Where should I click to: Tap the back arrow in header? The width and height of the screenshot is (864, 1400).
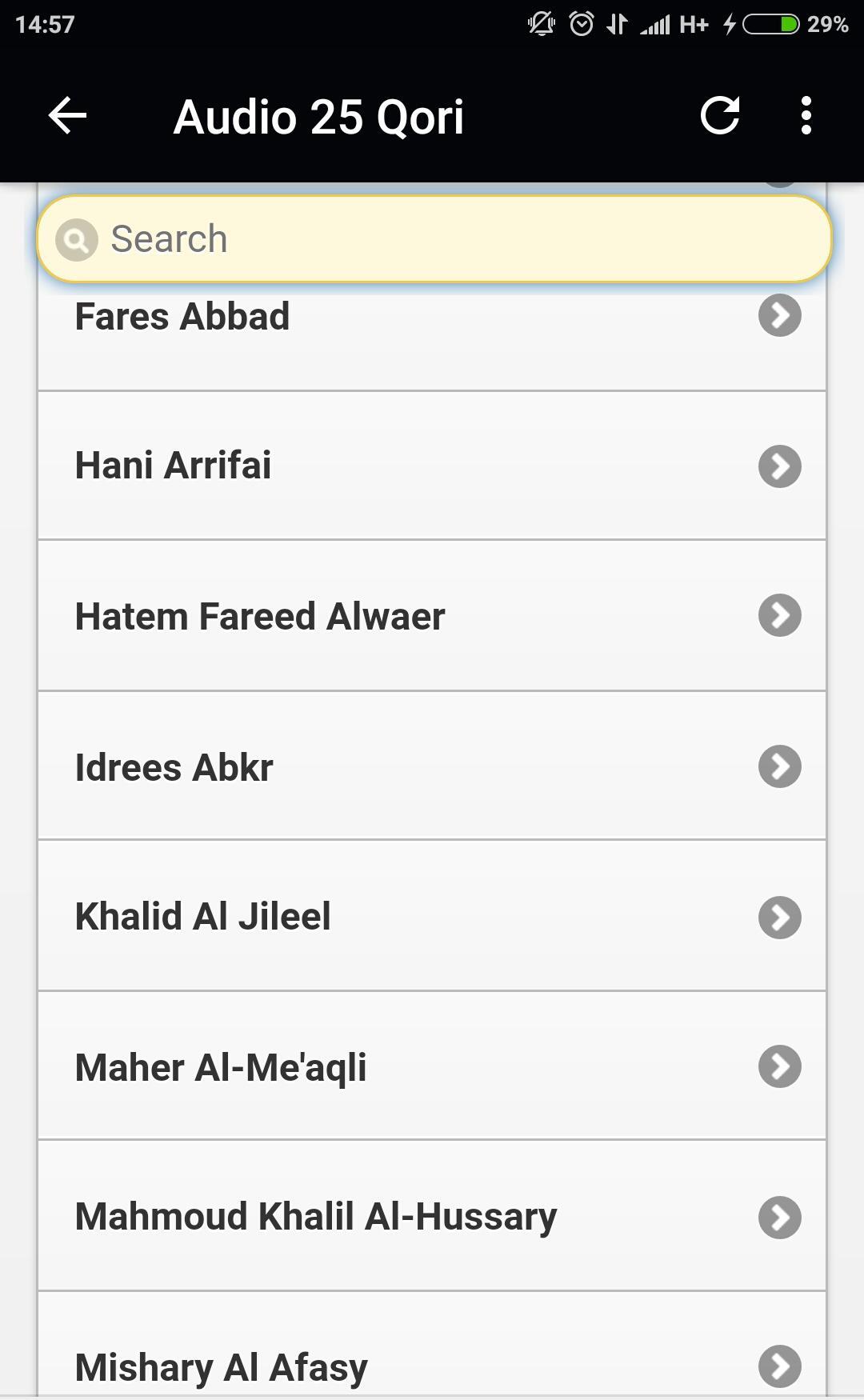click(x=67, y=116)
